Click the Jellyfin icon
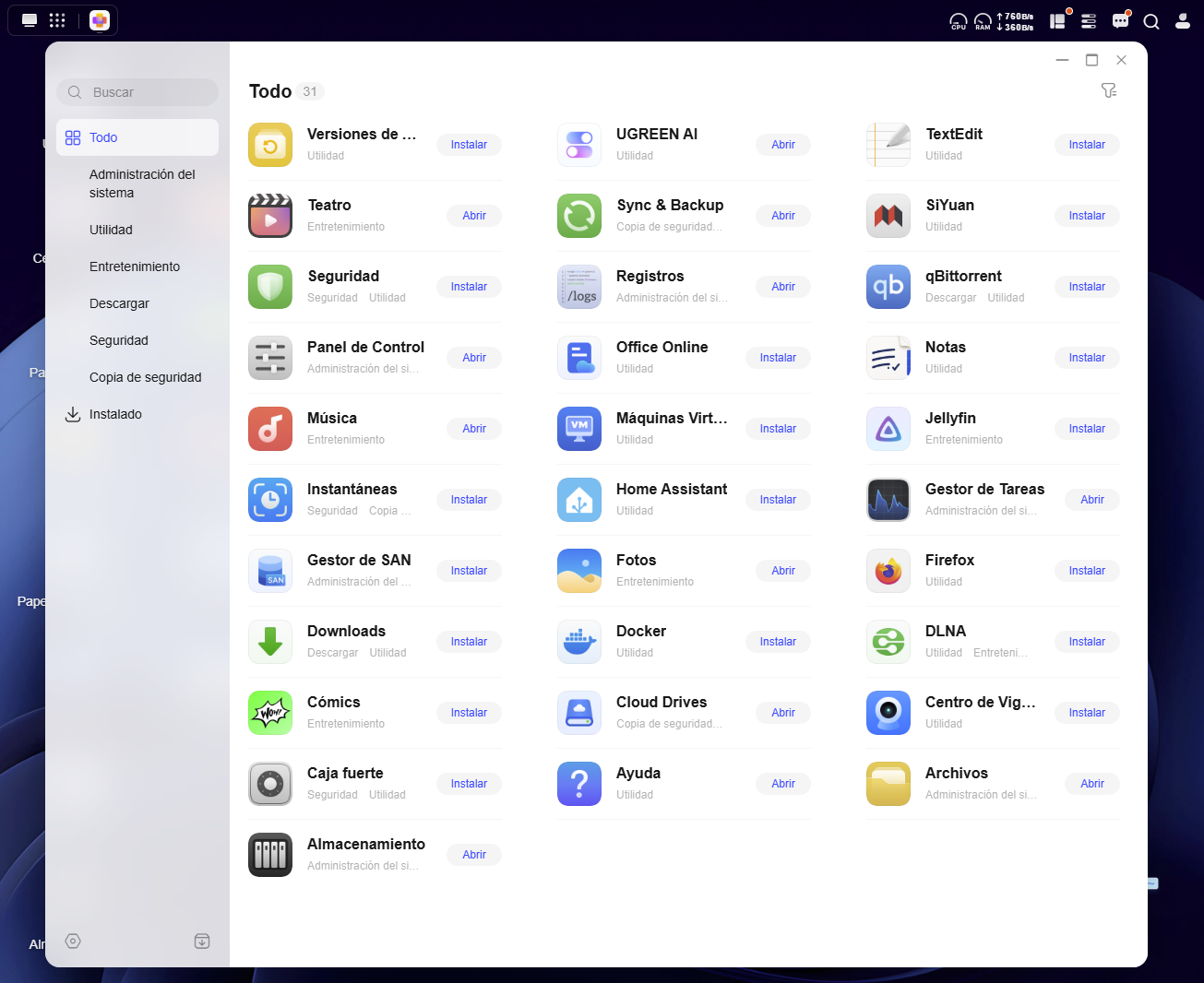 888,429
